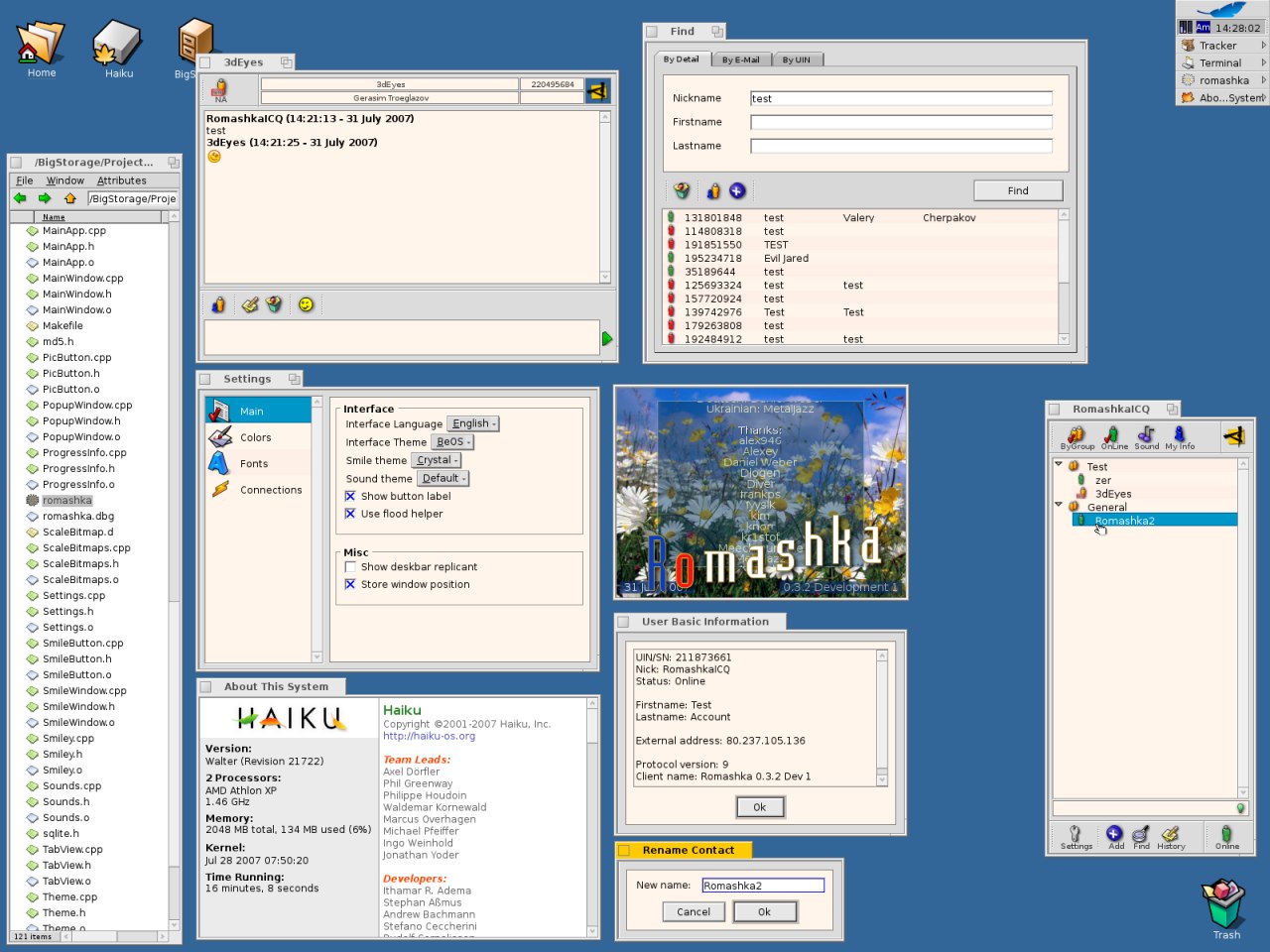
Task: Select Connections section in Settings sidebar
Action: pos(258,490)
